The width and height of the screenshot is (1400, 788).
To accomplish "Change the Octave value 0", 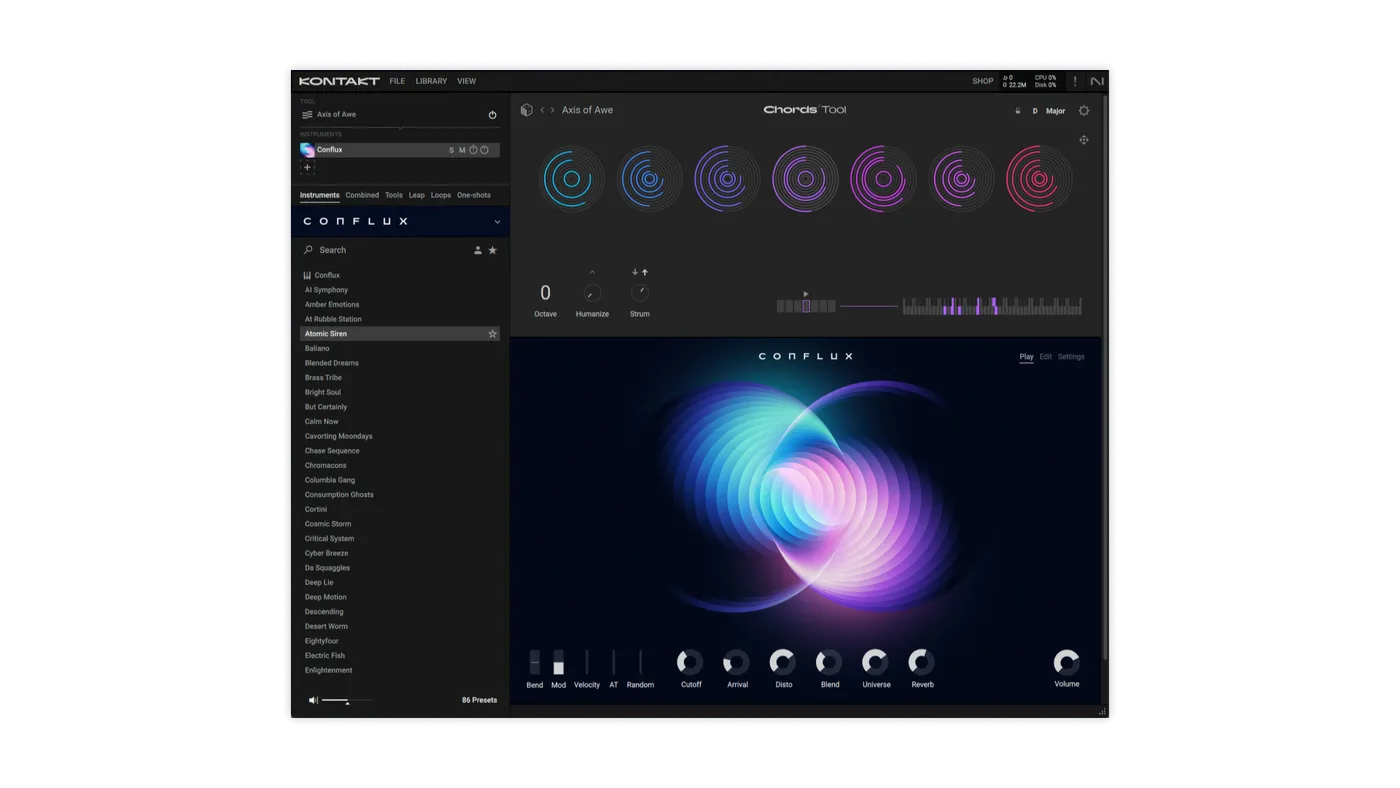I will coord(545,293).
